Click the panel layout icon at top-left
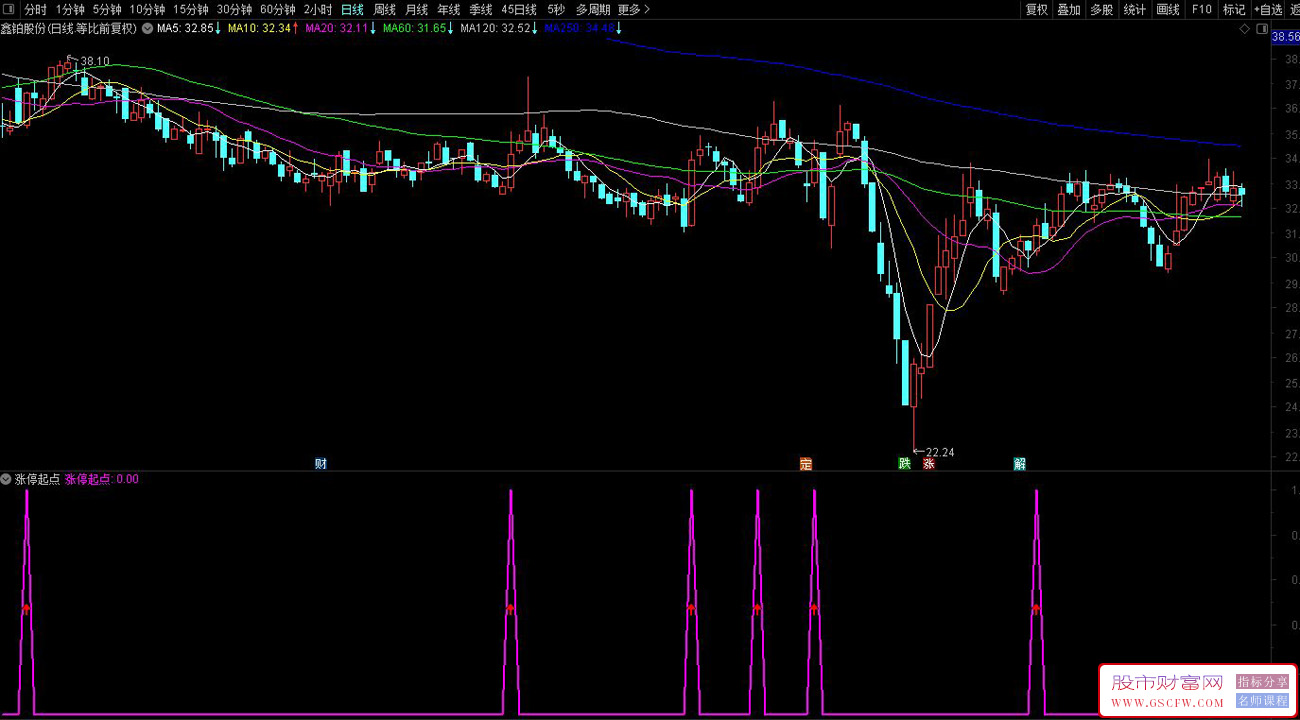The width and height of the screenshot is (1300, 720). tap(10, 10)
